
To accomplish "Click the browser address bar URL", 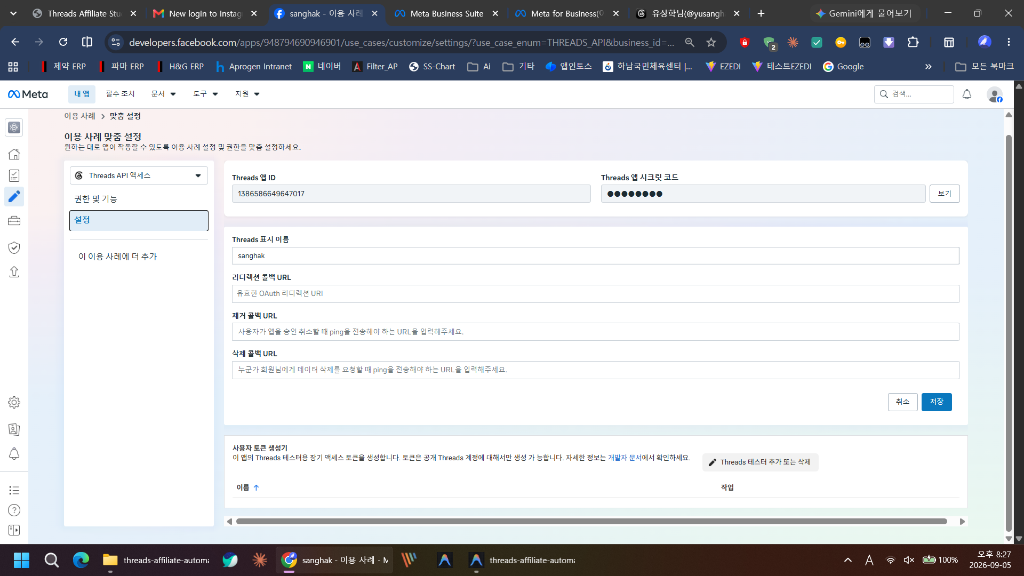I will coord(402,42).
